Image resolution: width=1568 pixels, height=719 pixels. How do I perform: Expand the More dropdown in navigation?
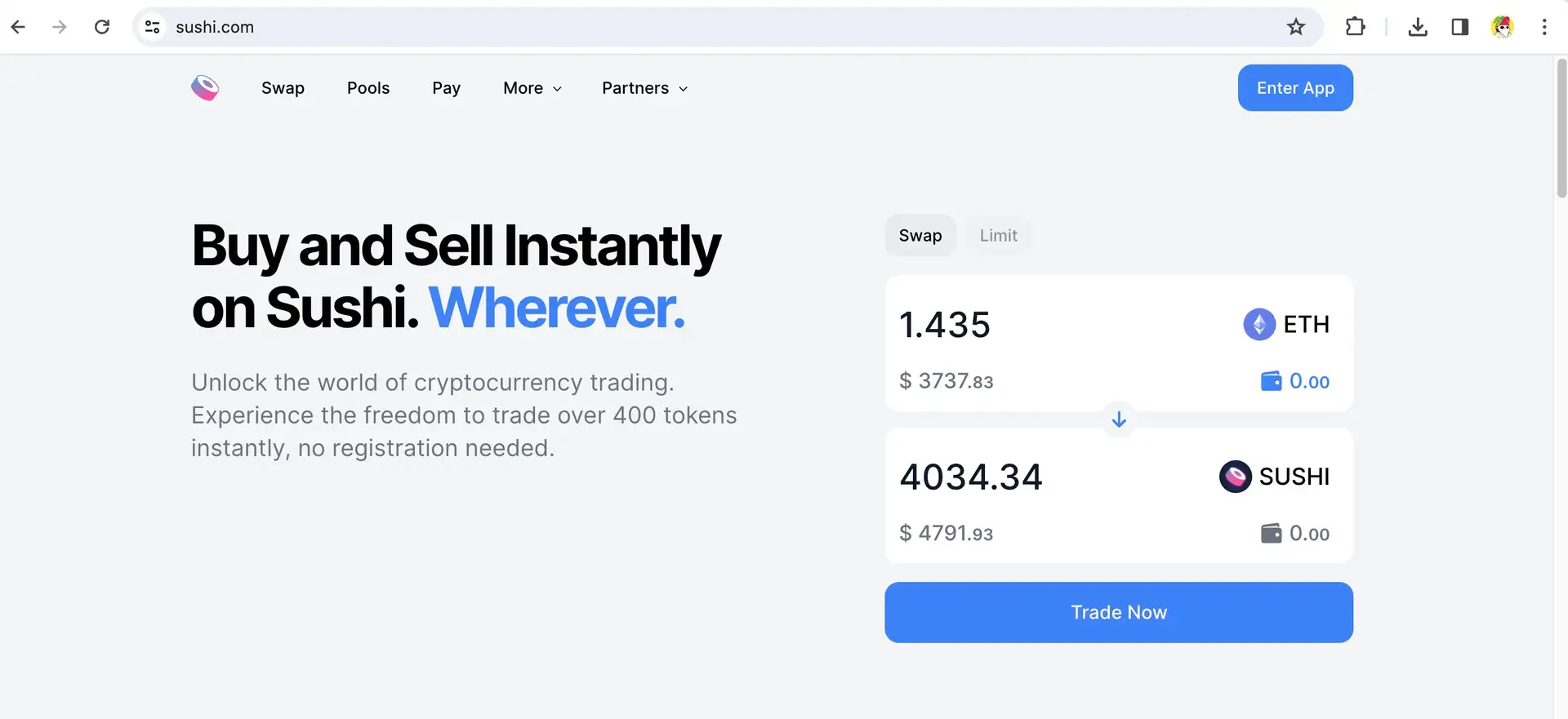[532, 88]
